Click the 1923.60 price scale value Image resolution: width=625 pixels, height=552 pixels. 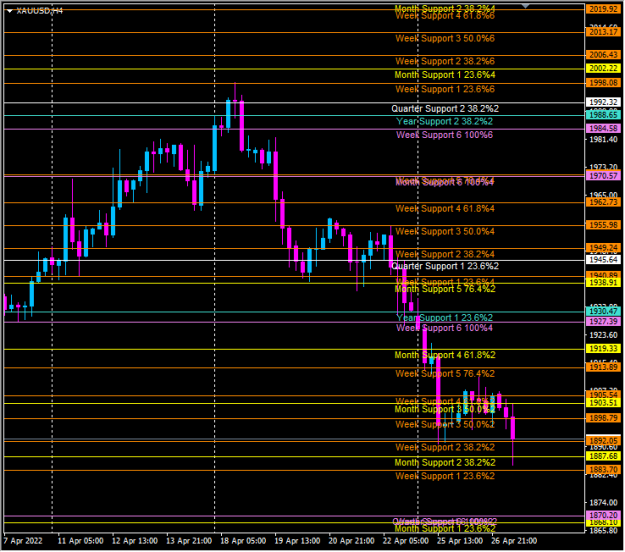pos(603,335)
